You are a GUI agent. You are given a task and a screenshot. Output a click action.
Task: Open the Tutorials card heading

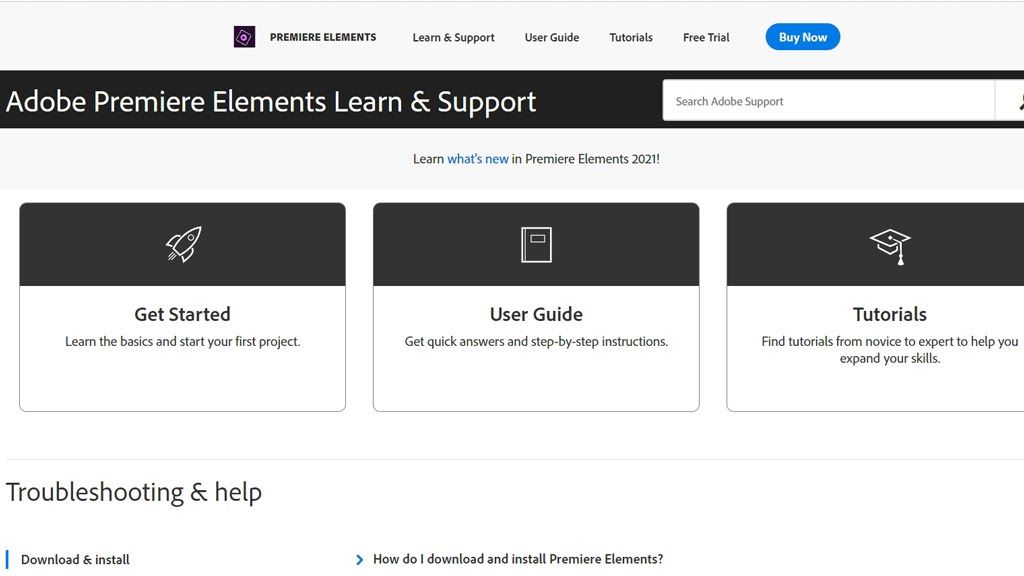tap(889, 314)
